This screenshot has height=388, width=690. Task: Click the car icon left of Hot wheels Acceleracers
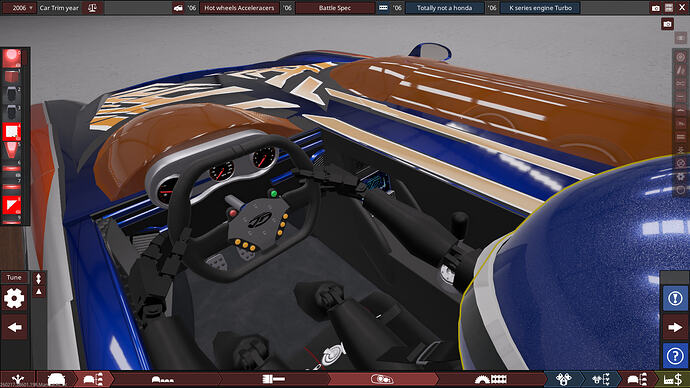point(178,8)
